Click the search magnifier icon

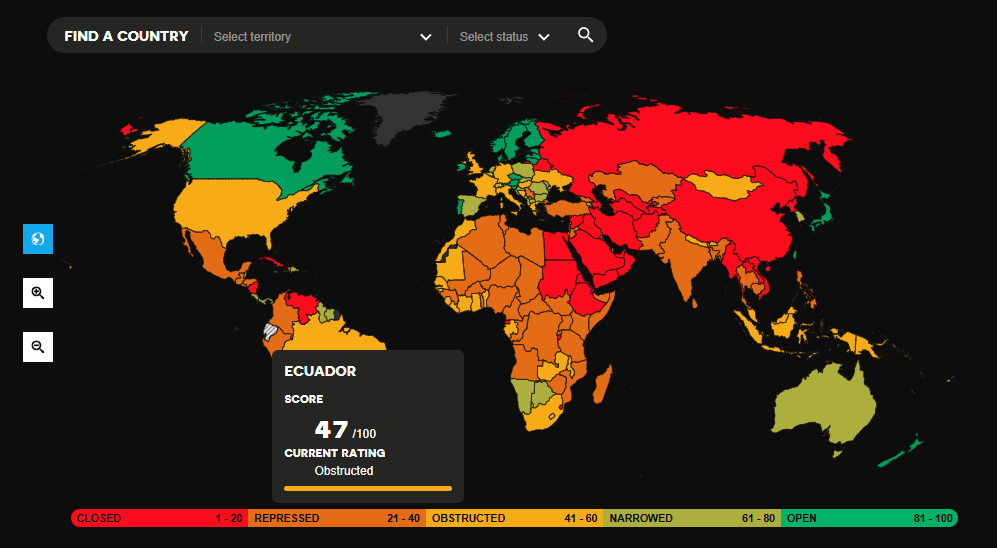point(585,36)
